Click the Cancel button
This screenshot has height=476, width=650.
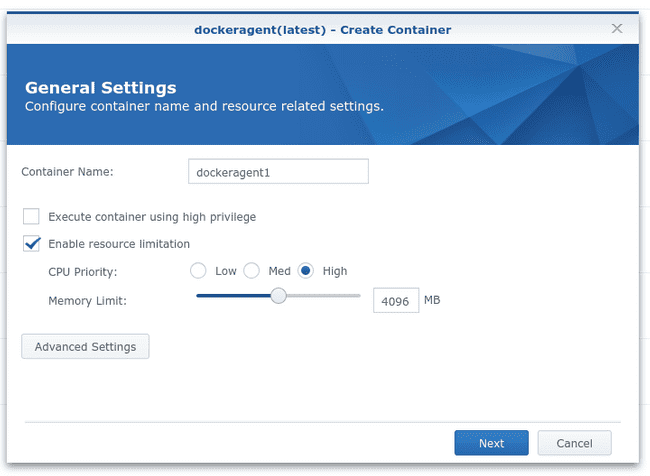click(574, 443)
